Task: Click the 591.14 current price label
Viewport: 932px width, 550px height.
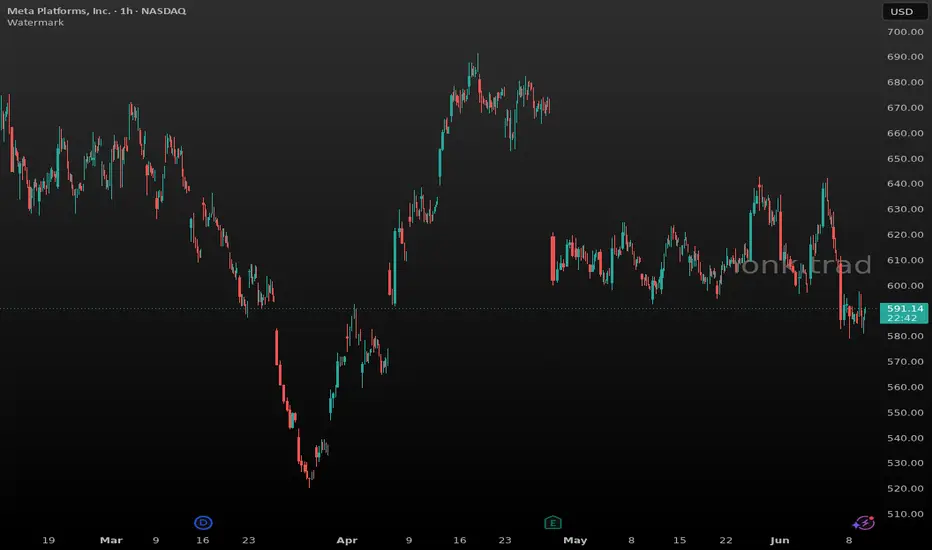Action: click(904, 313)
